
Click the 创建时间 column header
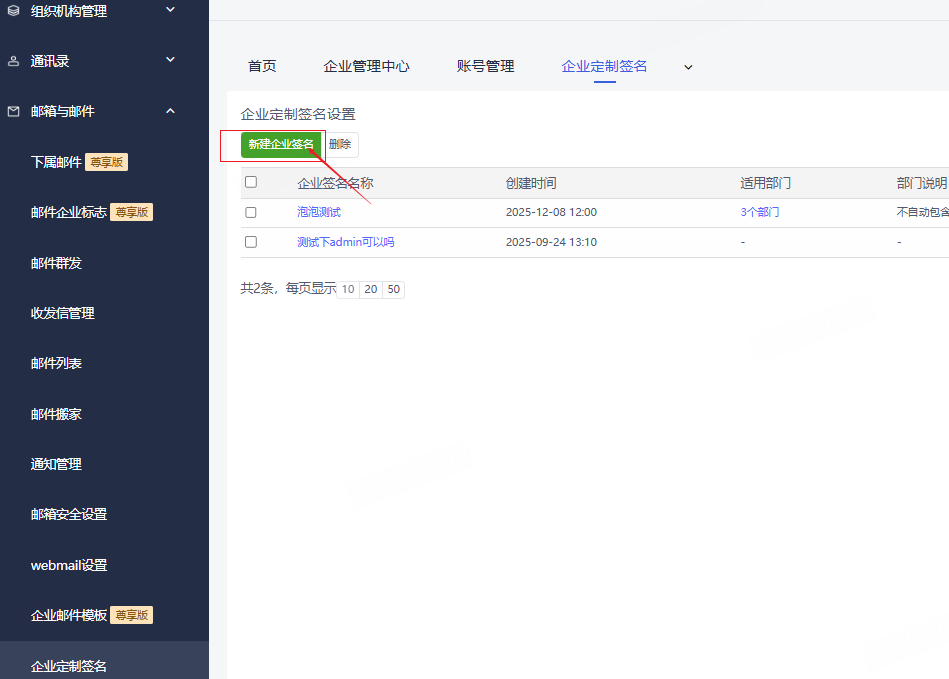click(531, 183)
